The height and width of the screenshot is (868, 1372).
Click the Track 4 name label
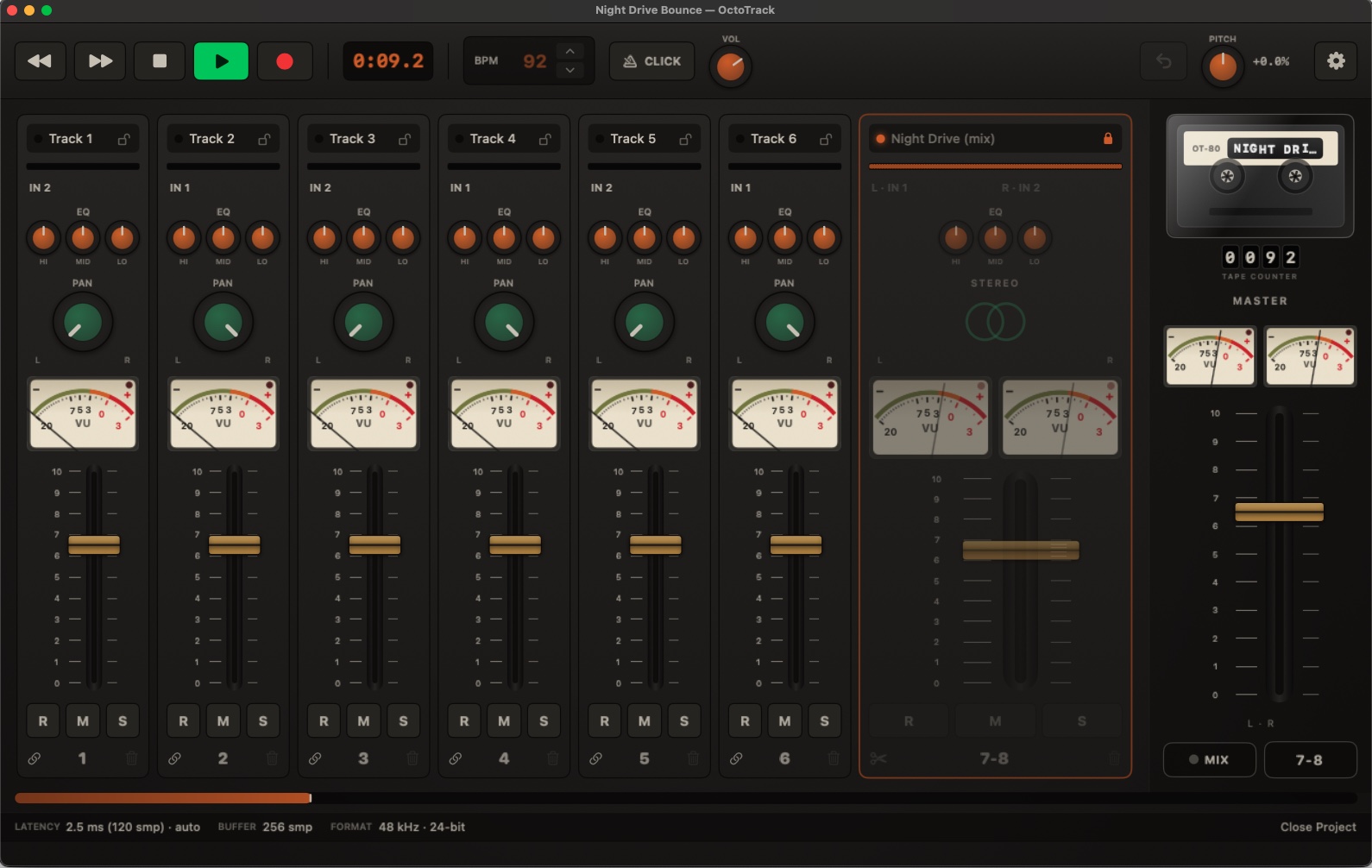point(493,139)
